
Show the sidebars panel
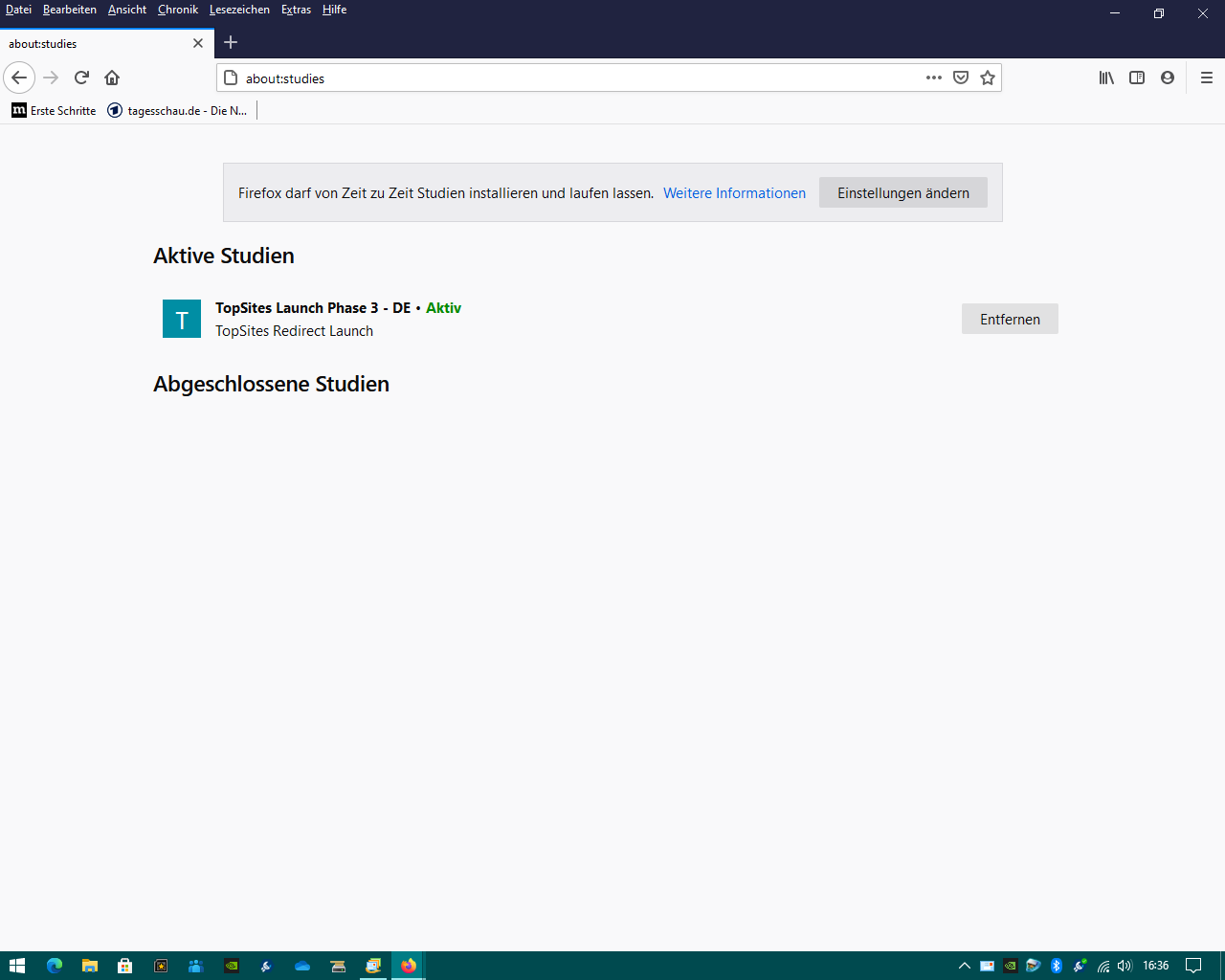click(1137, 78)
